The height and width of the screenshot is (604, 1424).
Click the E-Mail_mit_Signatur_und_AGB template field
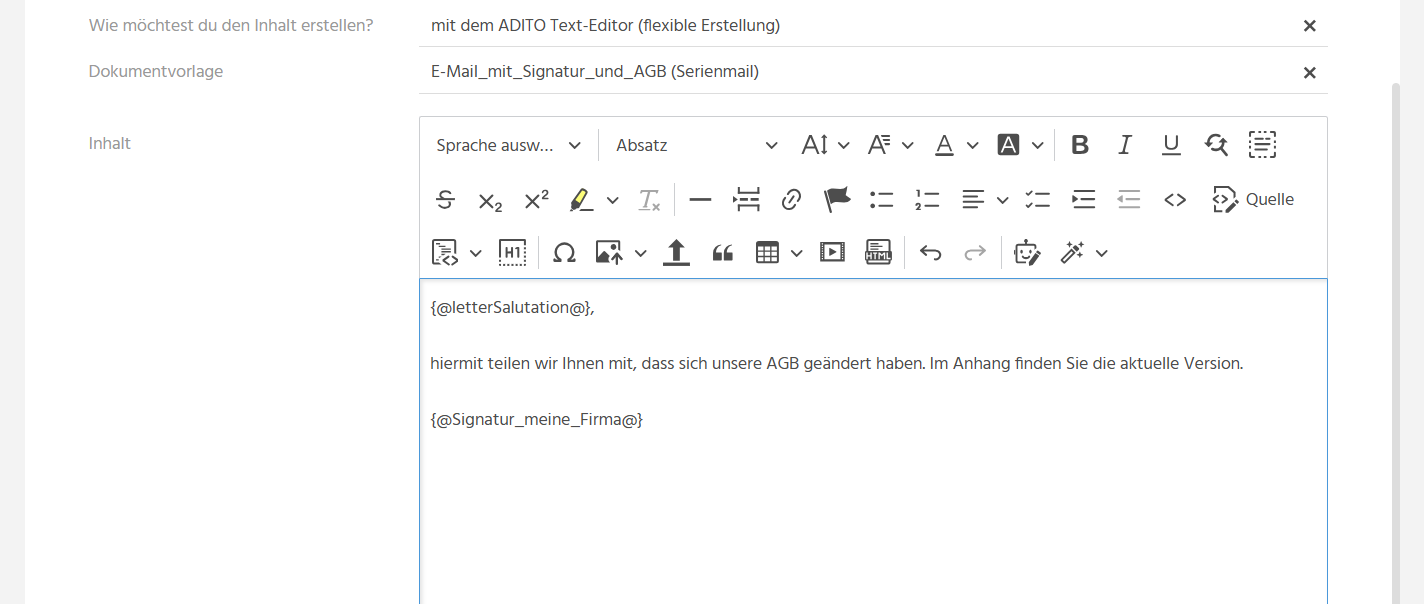point(873,71)
